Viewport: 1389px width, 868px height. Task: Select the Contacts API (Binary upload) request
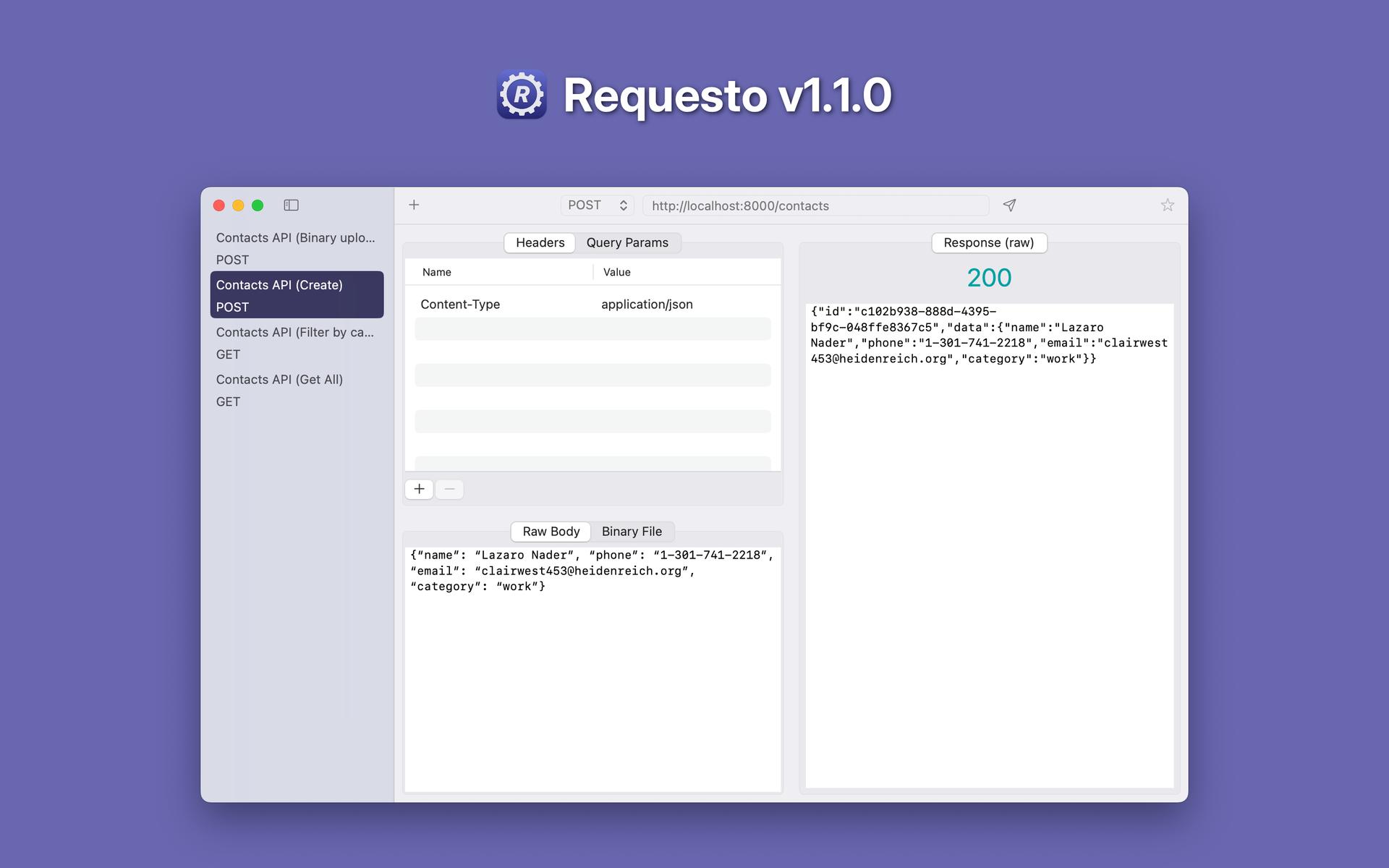pos(295,237)
